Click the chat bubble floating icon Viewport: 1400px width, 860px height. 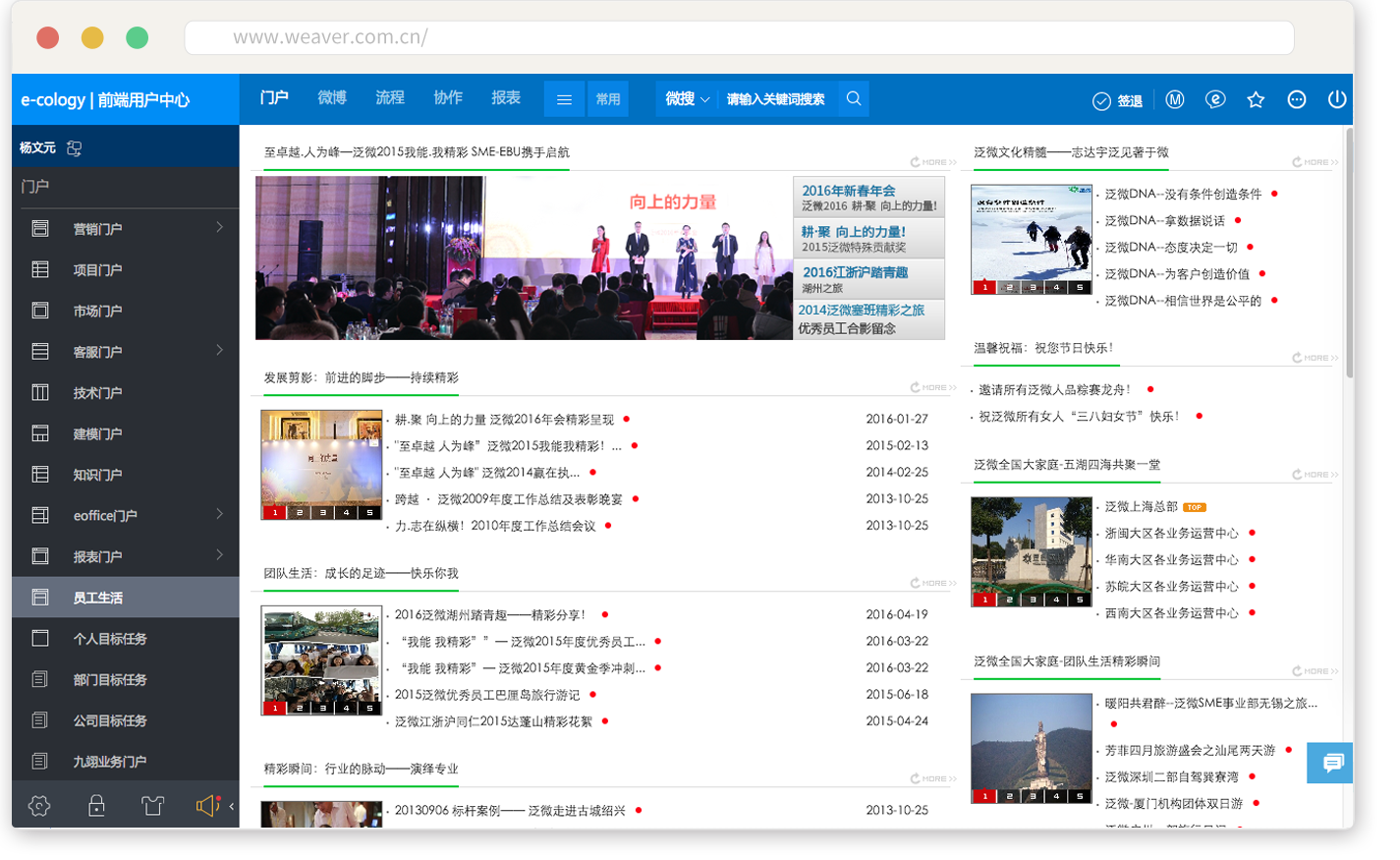pyautogui.click(x=1332, y=763)
